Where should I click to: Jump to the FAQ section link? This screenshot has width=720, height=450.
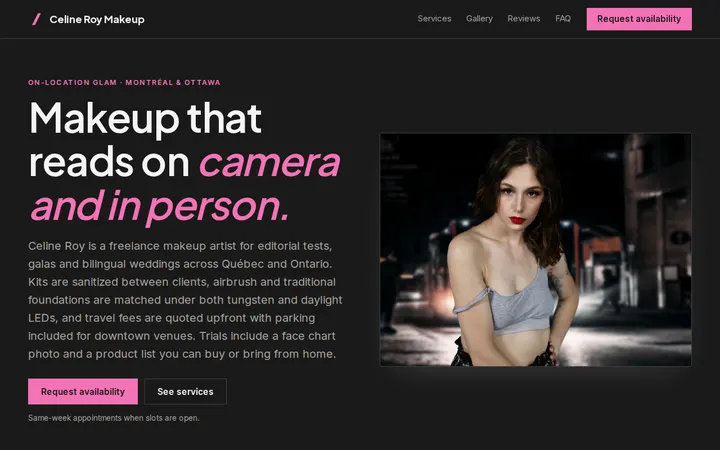[x=563, y=19]
